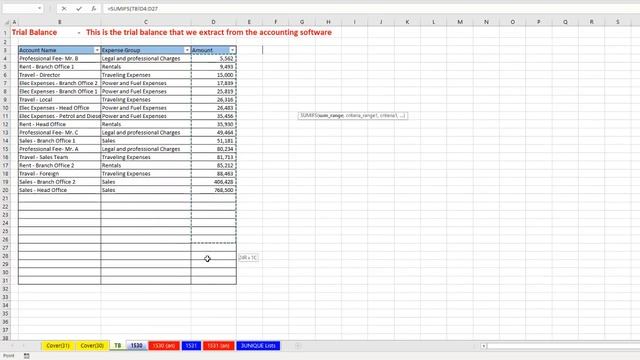The height and width of the screenshot is (360, 640).
Task: Click amount cell 406,428
Action: [x=213, y=182]
